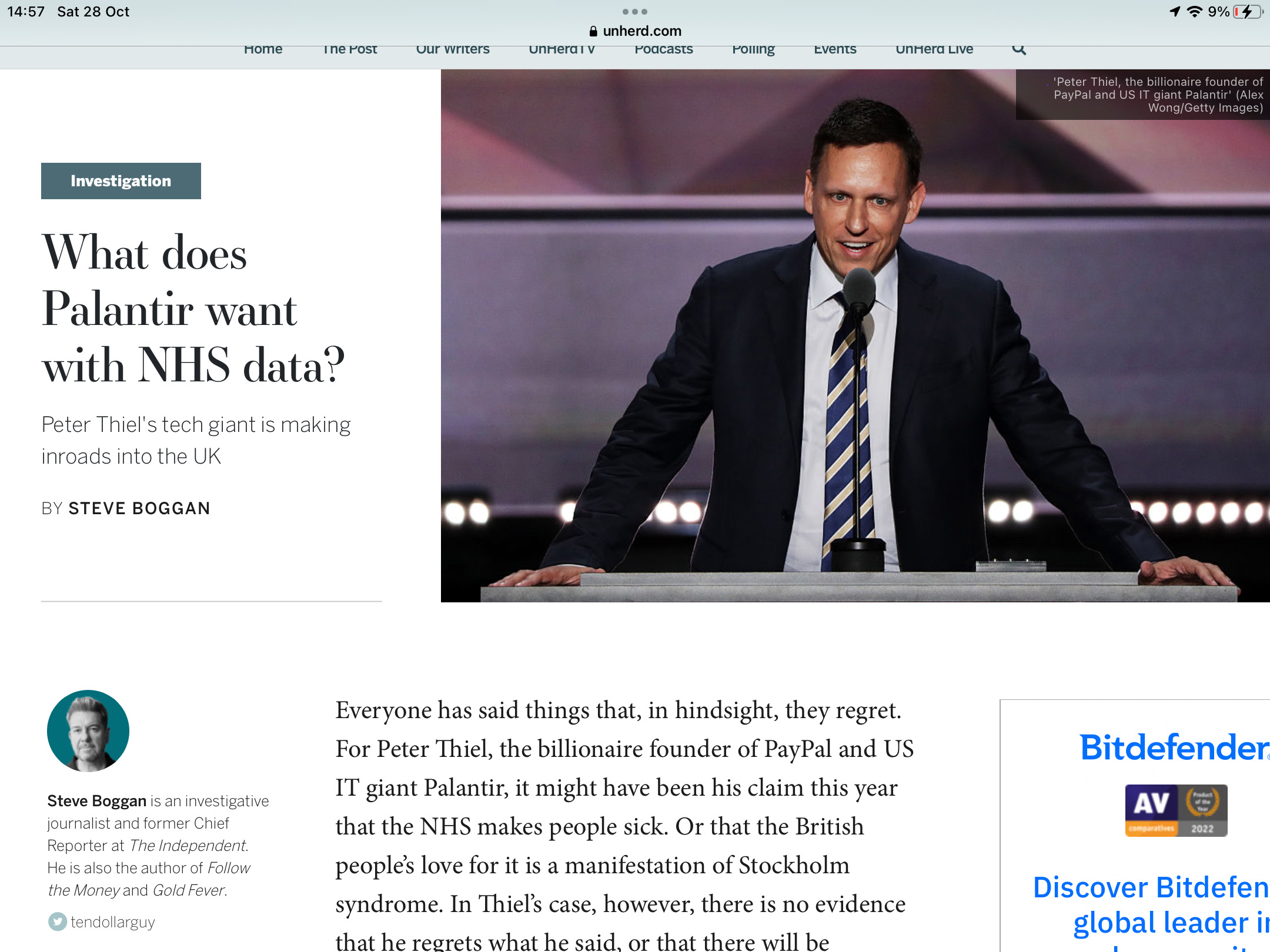
Task: Tap the Wi-Fi status icon
Action: pyautogui.click(x=1194, y=12)
